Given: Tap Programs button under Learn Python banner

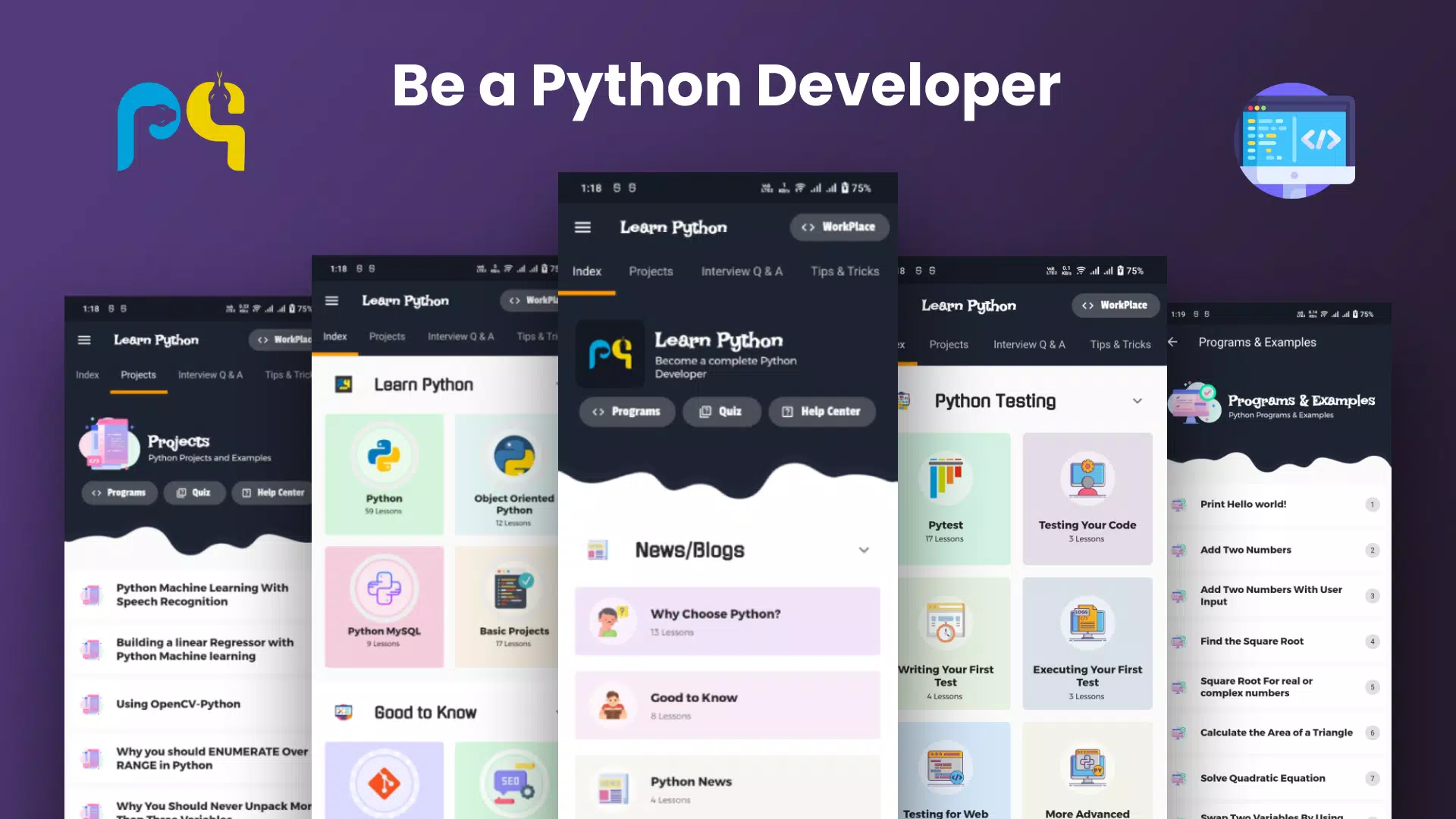Looking at the screenshot, I should coord(627,411).
